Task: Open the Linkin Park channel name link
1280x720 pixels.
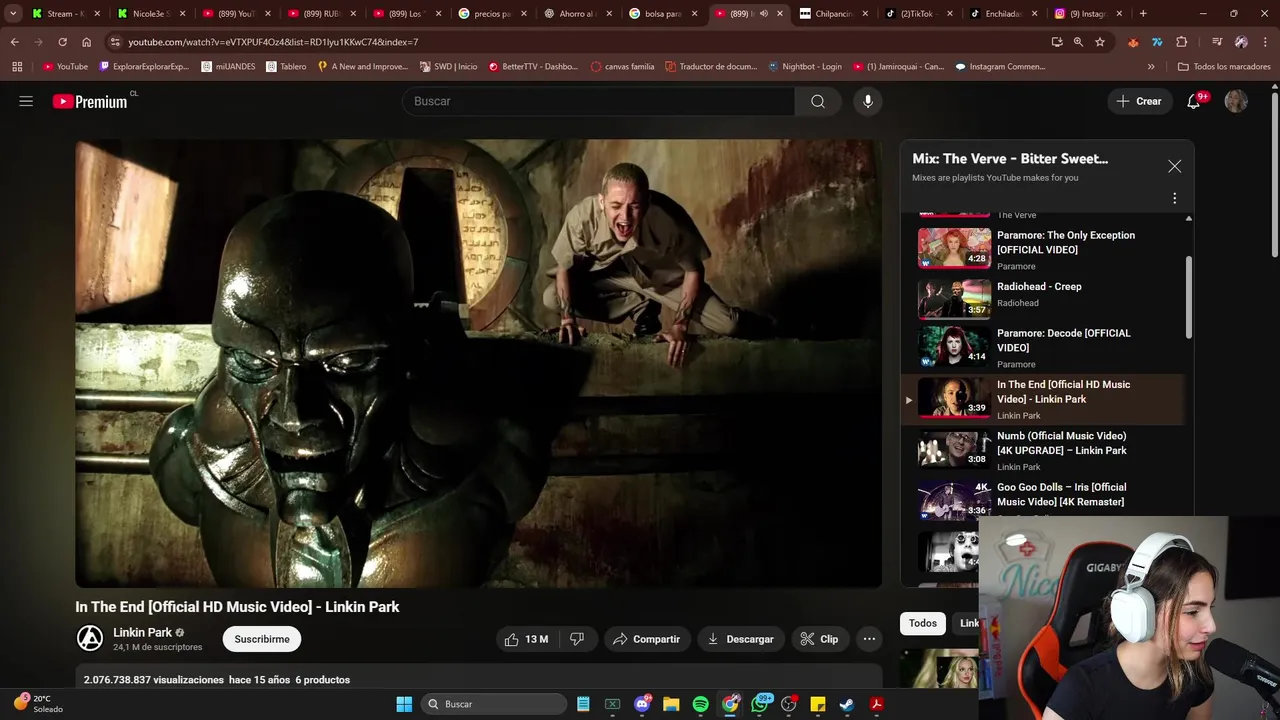Action: click(142, 632)
